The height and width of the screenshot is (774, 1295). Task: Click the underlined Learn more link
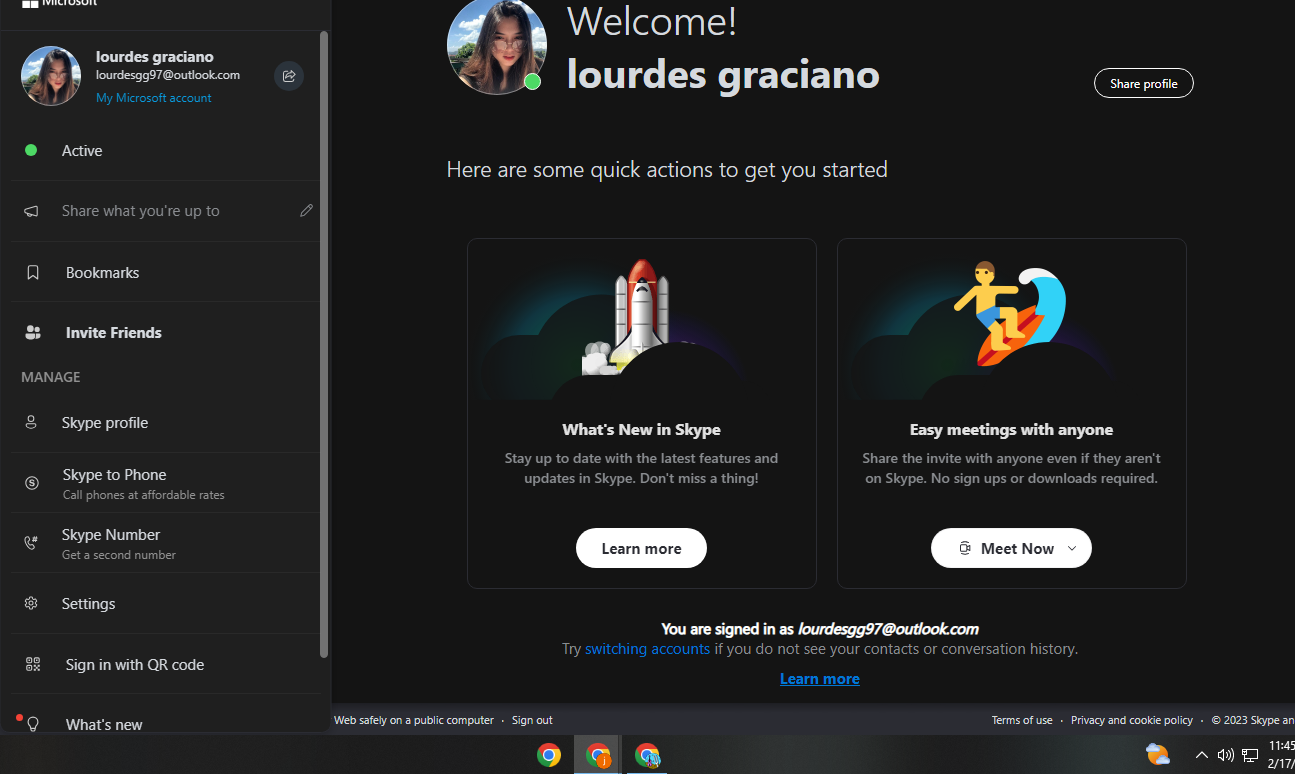coord(820,678)
